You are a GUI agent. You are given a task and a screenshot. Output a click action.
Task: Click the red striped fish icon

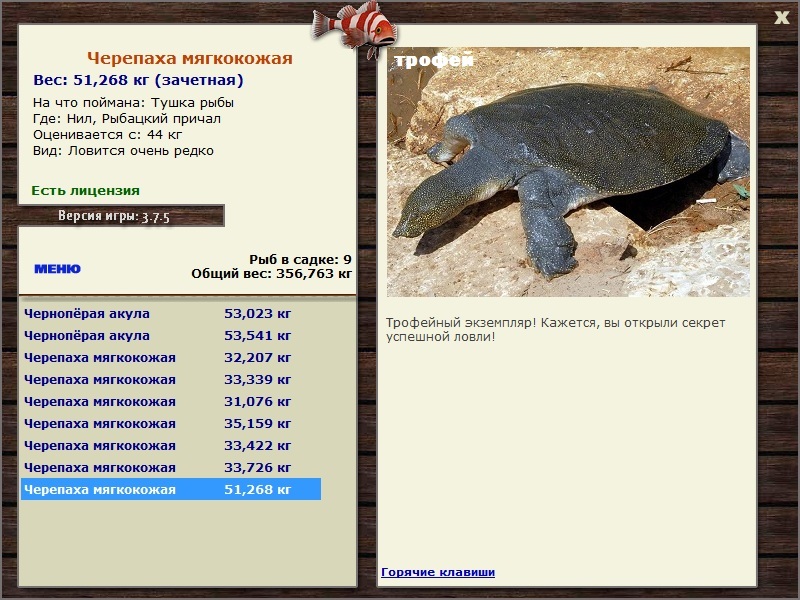coord(355,28)
